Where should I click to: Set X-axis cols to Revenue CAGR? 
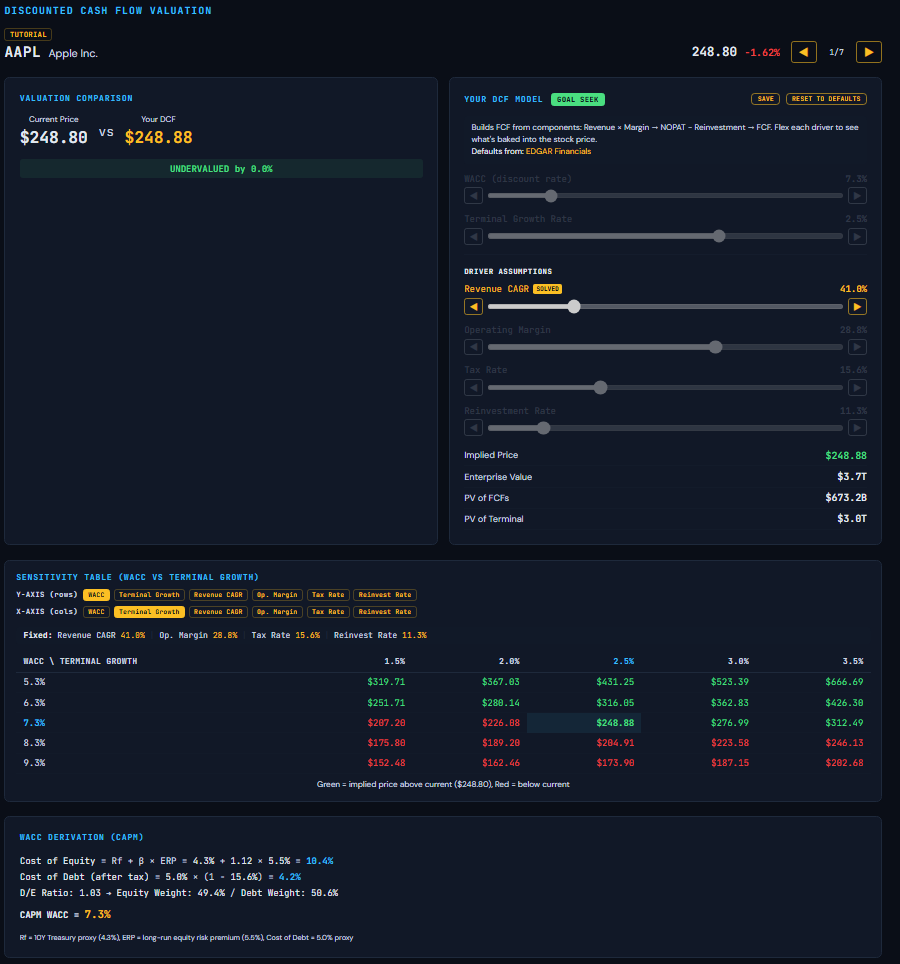click(x=218, y=612)
